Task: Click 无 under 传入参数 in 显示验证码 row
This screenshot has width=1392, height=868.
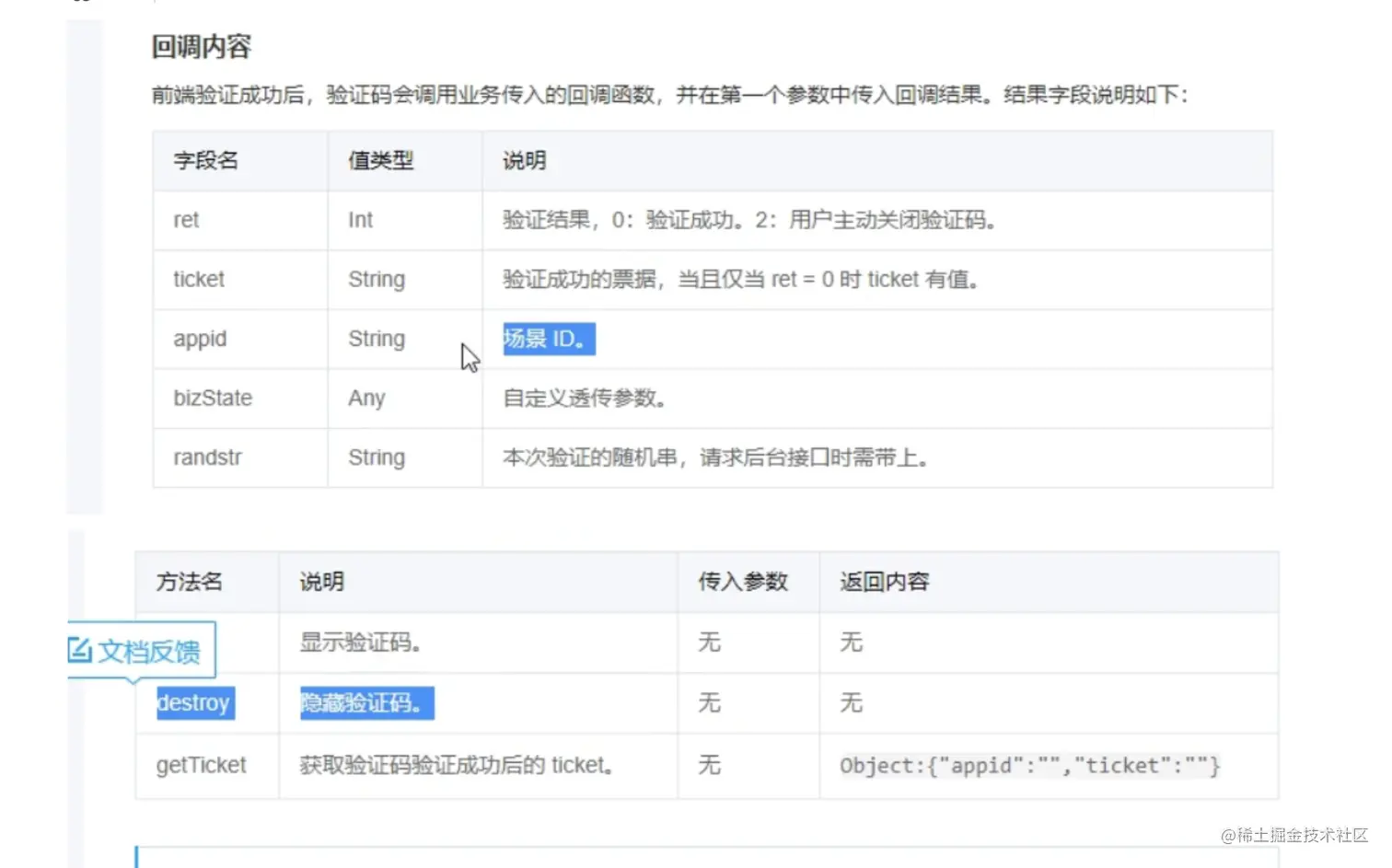Action: [709, 642]
